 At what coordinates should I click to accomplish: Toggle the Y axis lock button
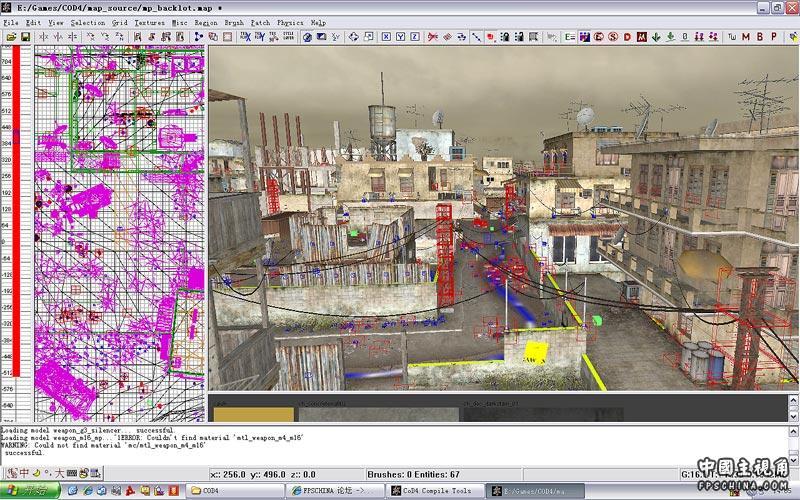[401, 37]
